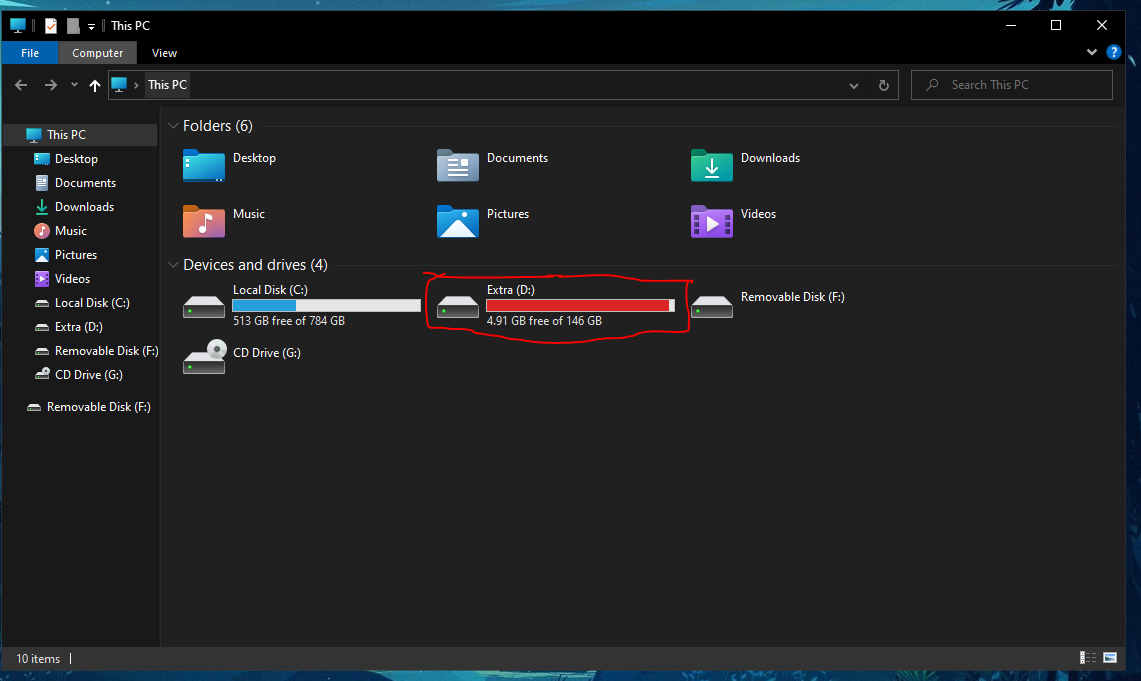Open the Help question mark icon
Viewport: 1141px width, 681px height.
pyautogui.click(x=1113, y=52)
